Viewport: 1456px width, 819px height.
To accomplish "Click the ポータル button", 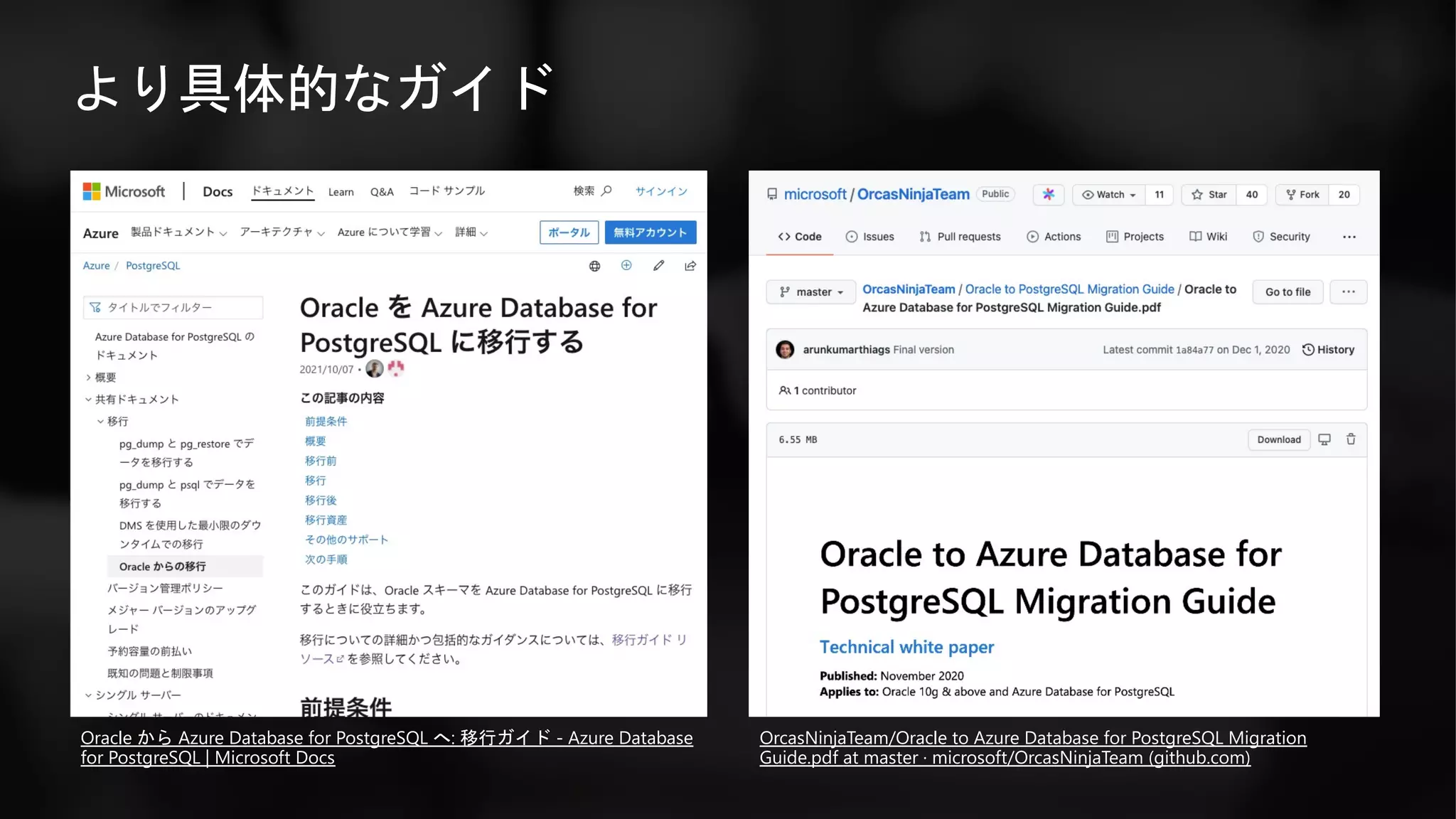I will 569,232.
